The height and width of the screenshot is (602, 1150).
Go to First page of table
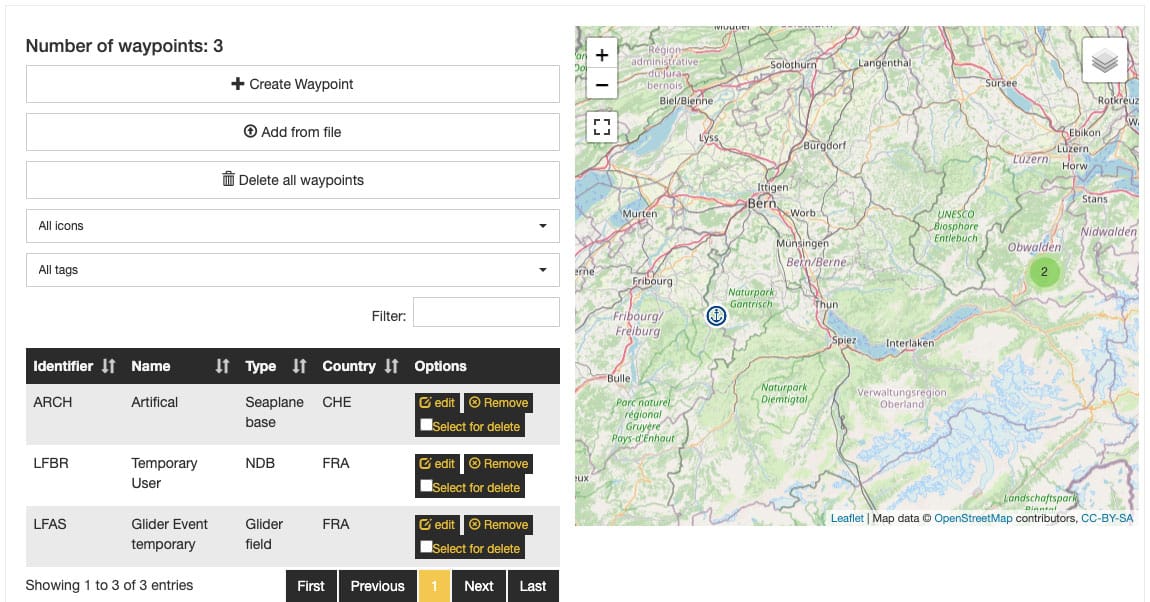[311, 586]
